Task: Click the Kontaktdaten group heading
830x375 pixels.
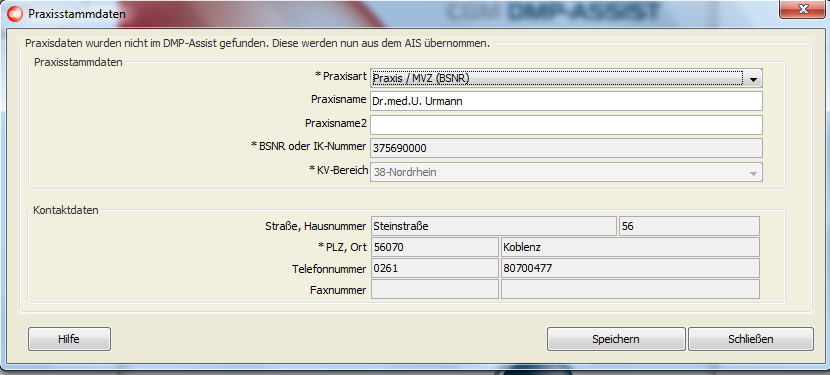Action: pos(66,210)
